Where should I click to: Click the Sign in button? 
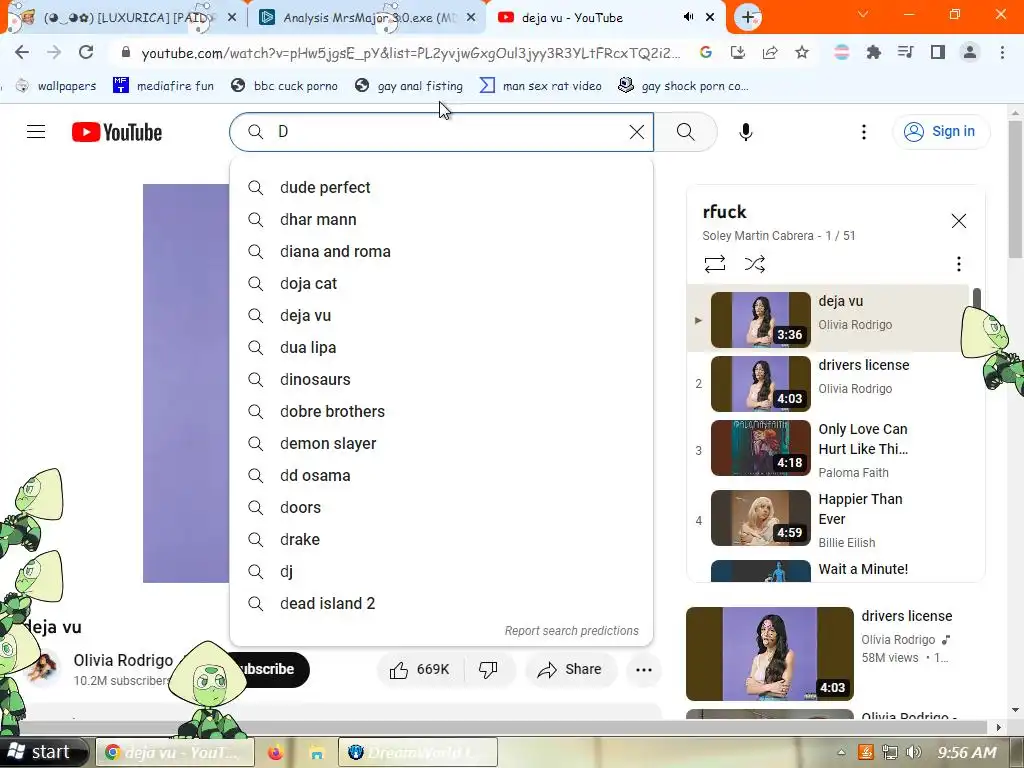point(941,132)
